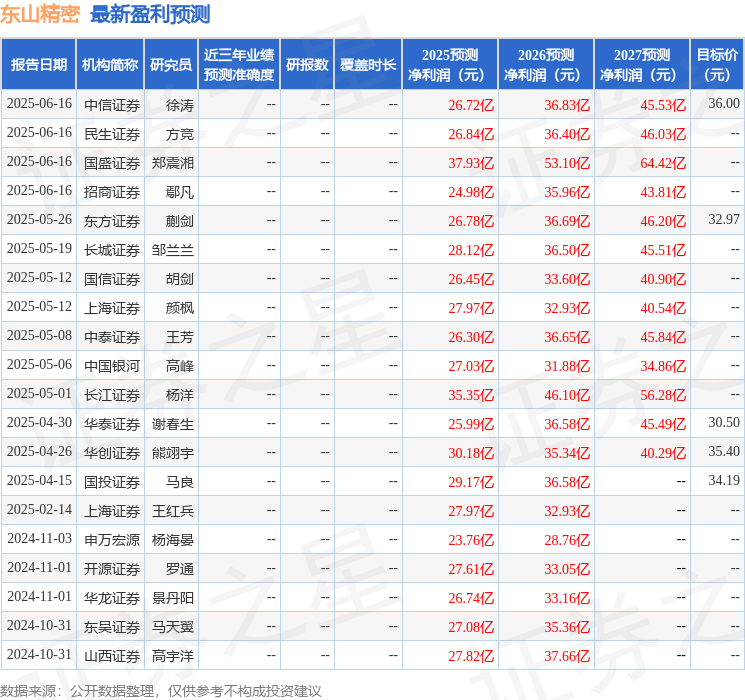The image size is (745, 700).
Task: Select 国盛证券 institution cell
Action: pyautogui.click(x=112, y=163)
